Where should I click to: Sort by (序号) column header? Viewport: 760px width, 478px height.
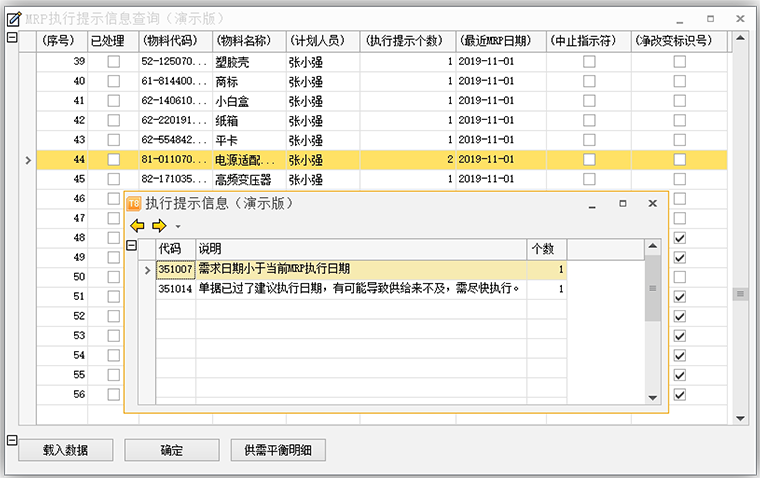[x=62, y=41]
